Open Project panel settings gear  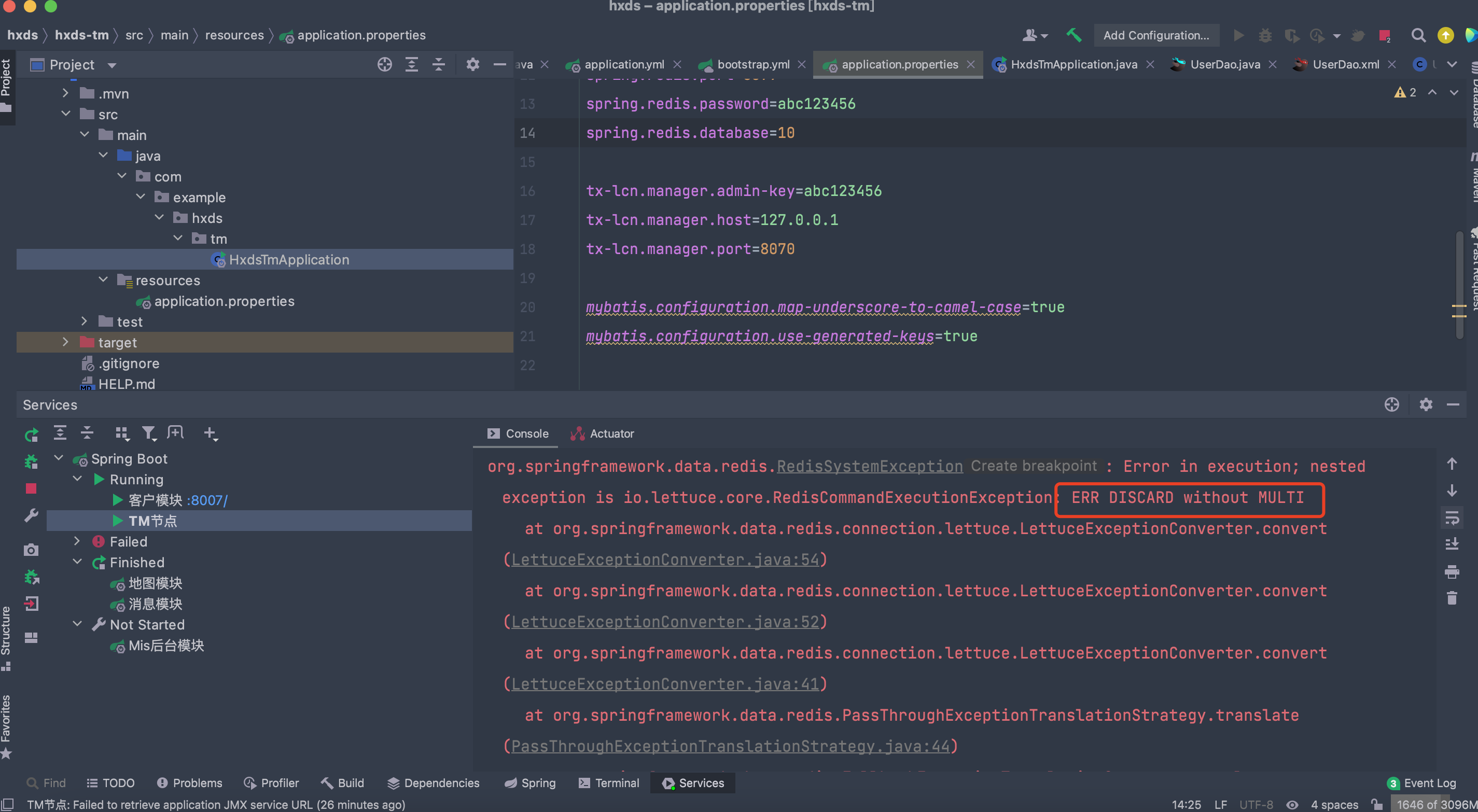[472, 64]
